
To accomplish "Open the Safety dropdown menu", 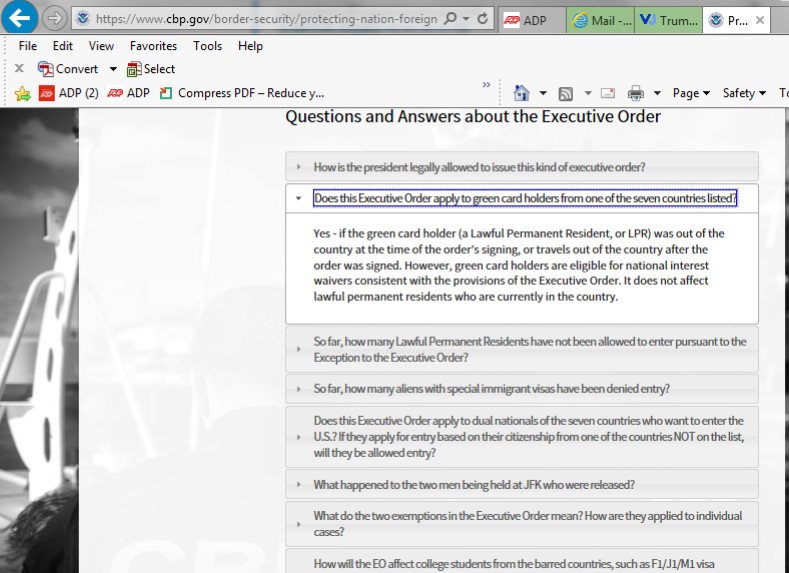I will (744, 93).
